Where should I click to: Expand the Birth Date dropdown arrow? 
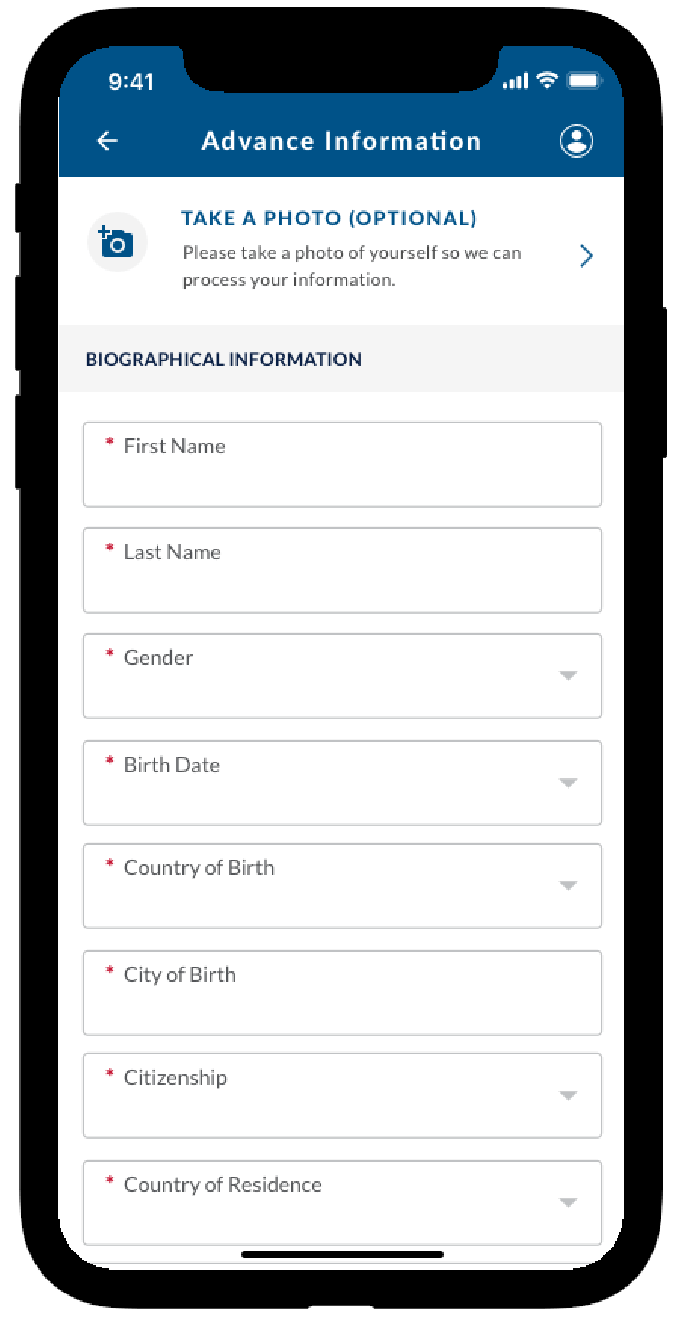tap(568, 783)
